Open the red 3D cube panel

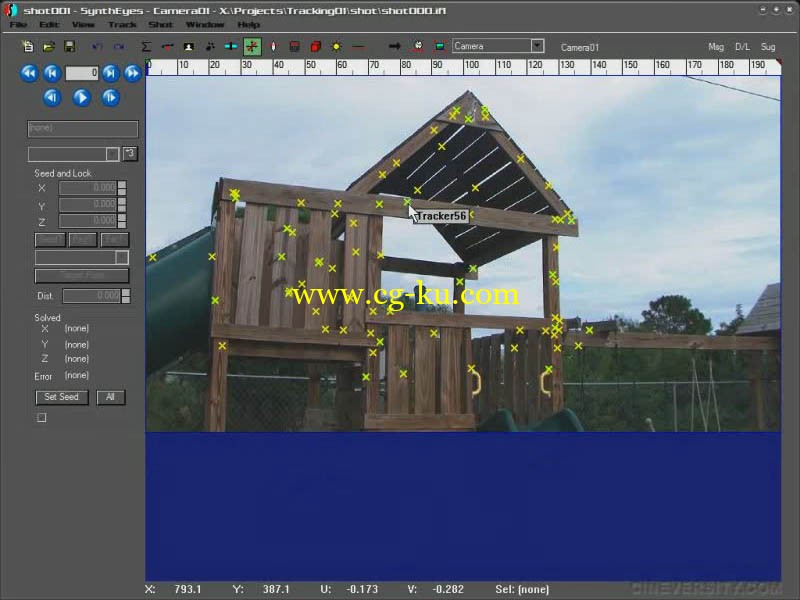[316, 46]
